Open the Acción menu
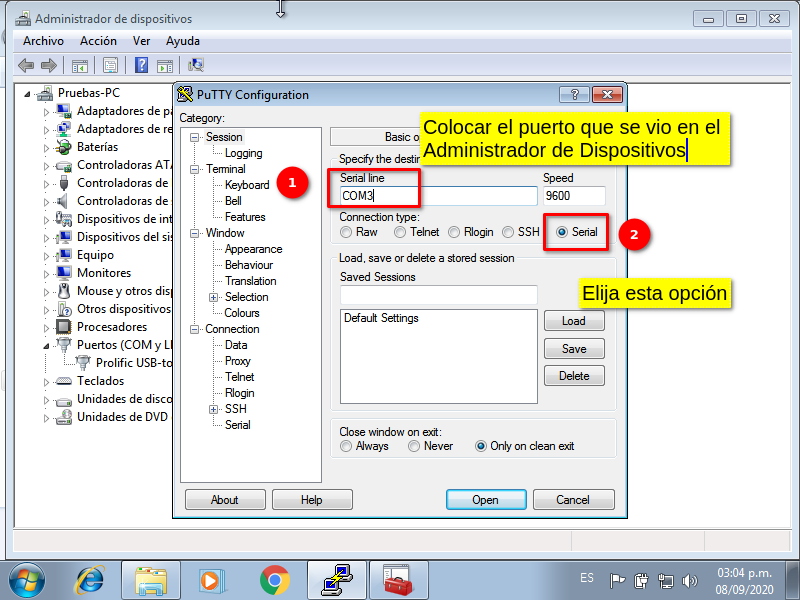Screen dimensions: 800x600 point(98,41)
